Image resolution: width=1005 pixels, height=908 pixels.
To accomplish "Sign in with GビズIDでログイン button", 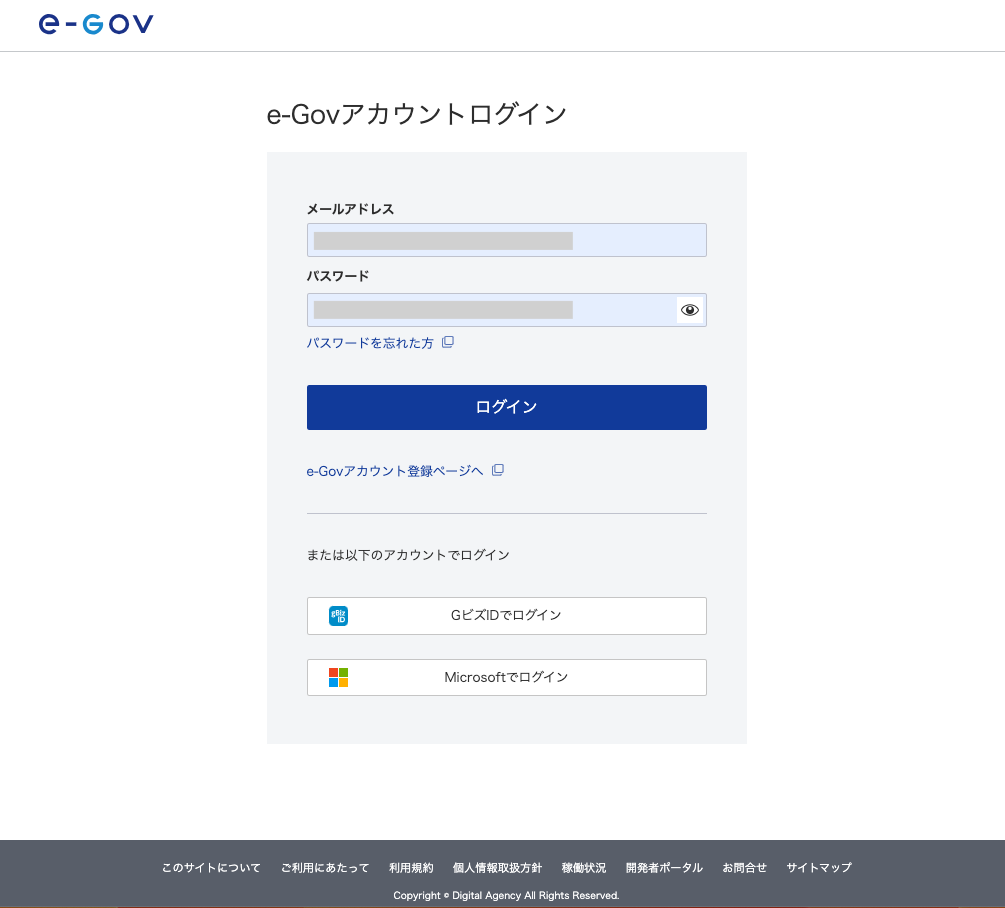I will tap(506, 616).
